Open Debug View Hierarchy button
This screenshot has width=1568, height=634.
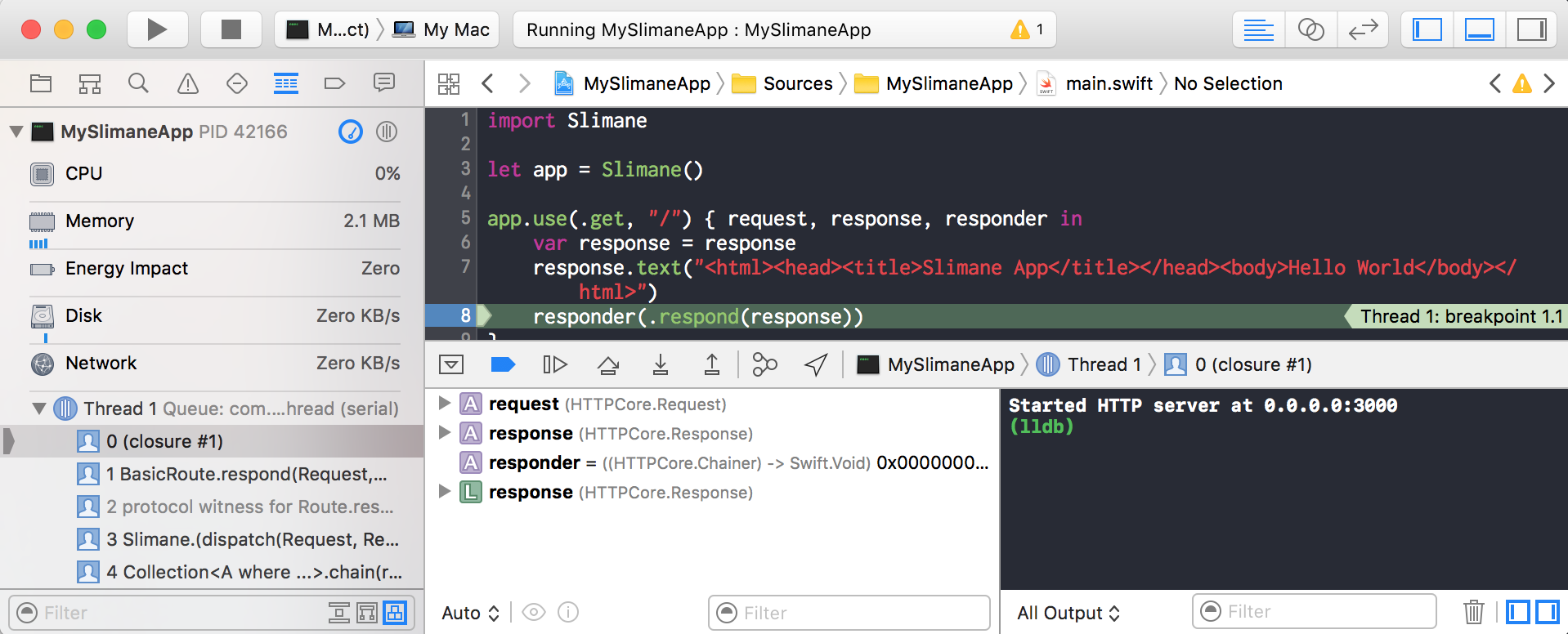point(764,364)
